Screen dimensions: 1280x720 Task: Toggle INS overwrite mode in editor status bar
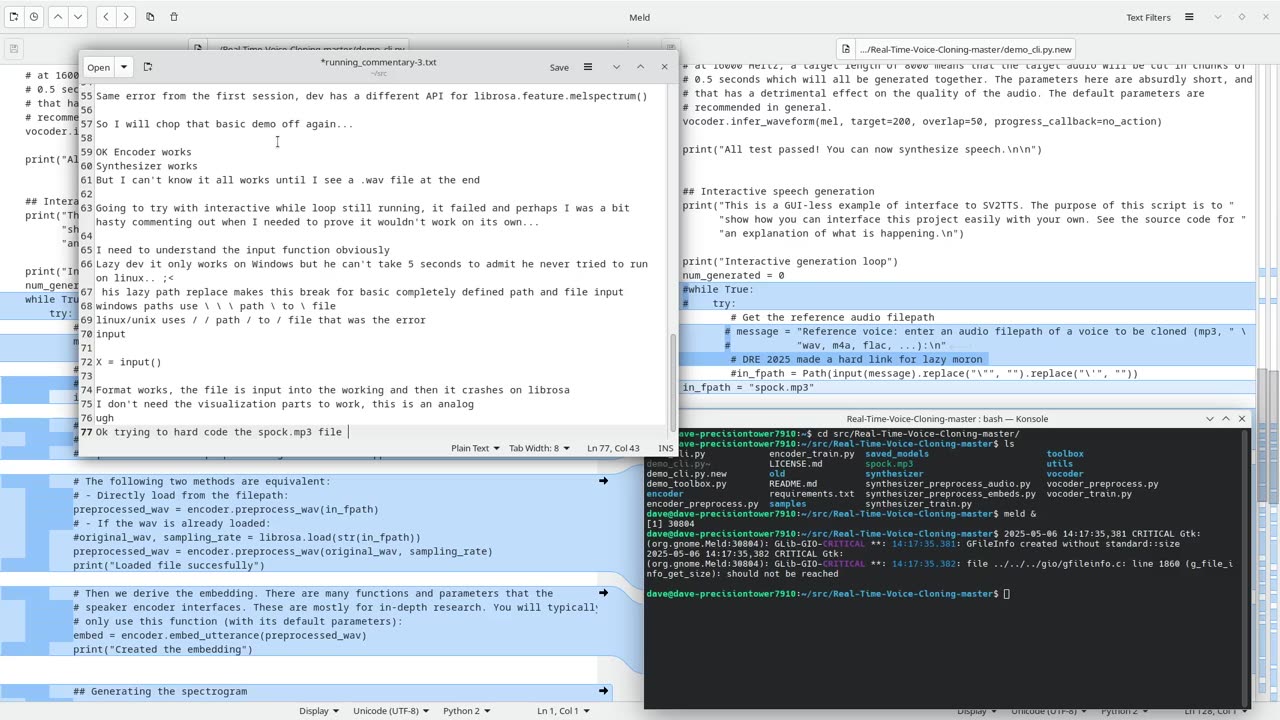[x=666, y=448]
